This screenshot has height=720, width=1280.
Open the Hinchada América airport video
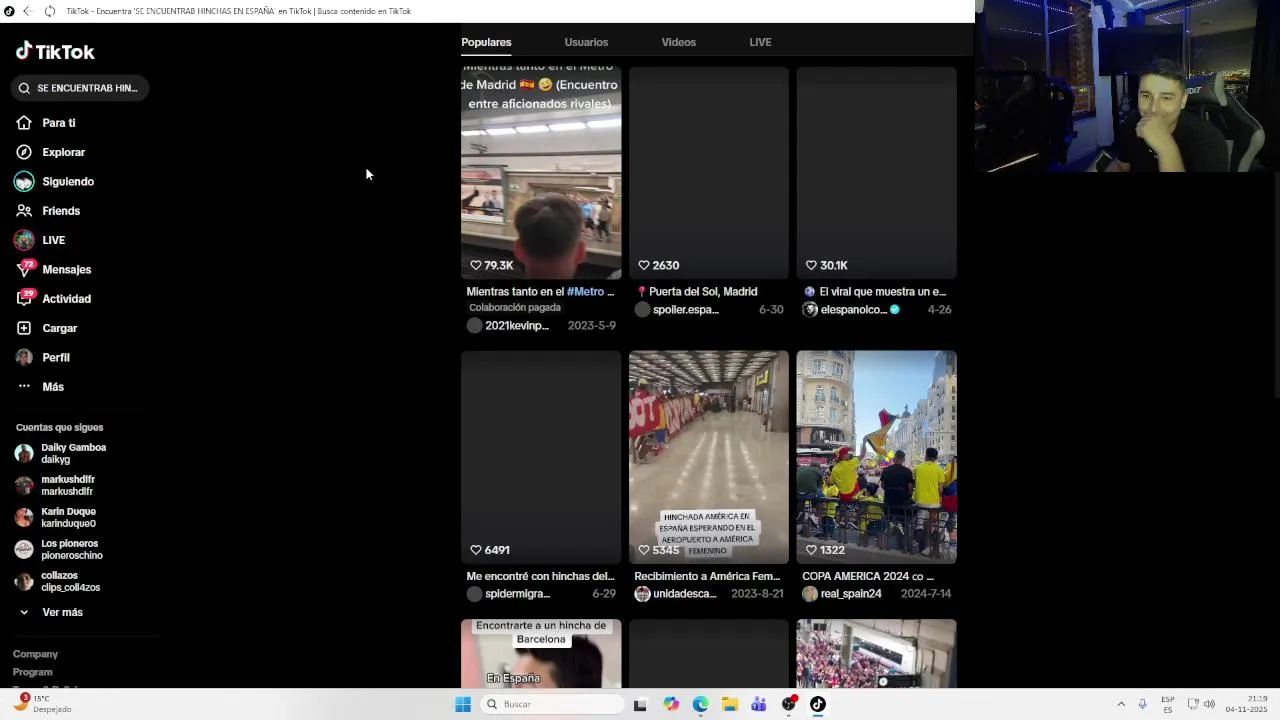pyautogui.click(x=709, y=457)
